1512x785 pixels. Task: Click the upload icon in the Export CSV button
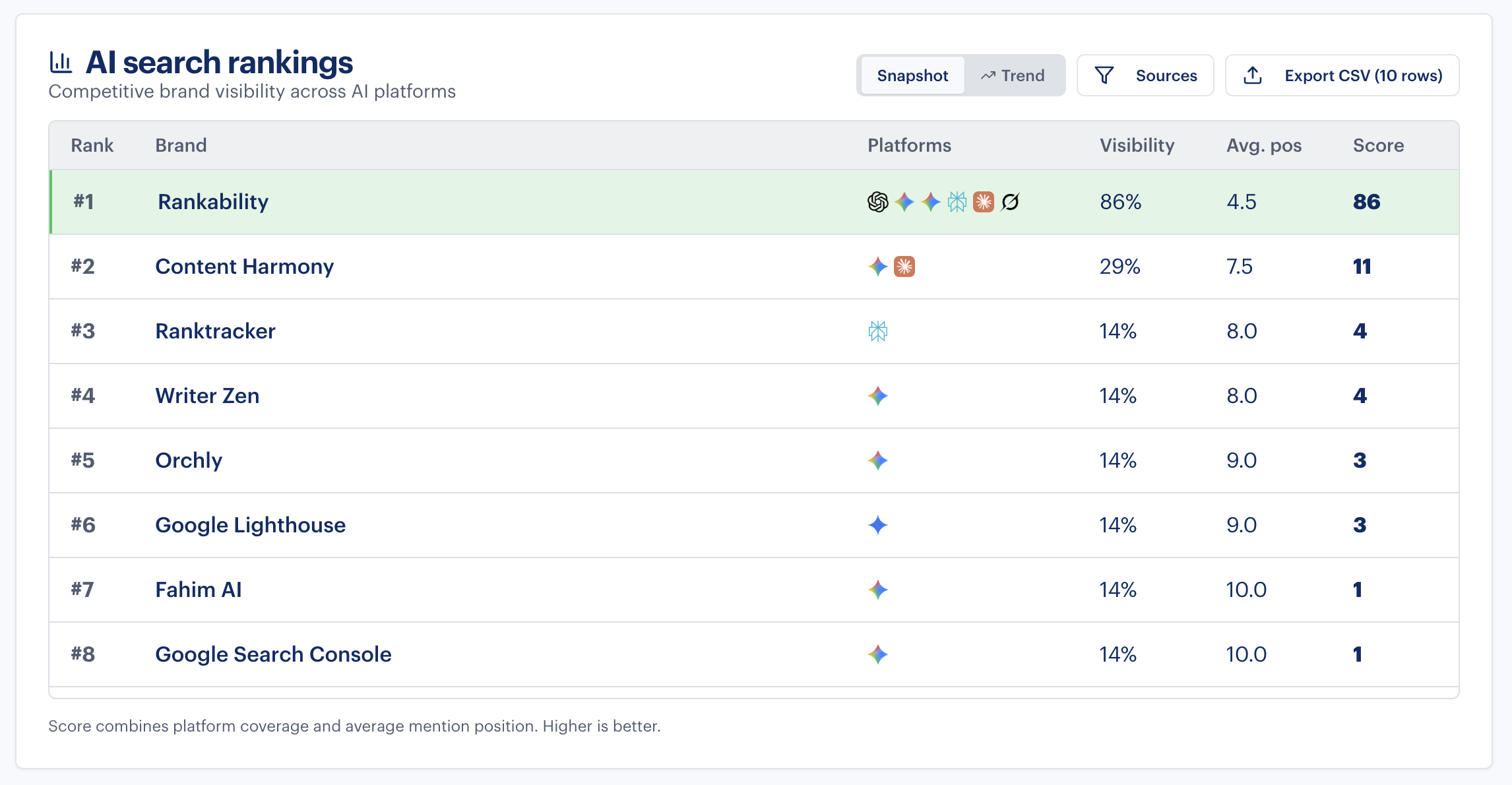click(x=1252, y=75)
